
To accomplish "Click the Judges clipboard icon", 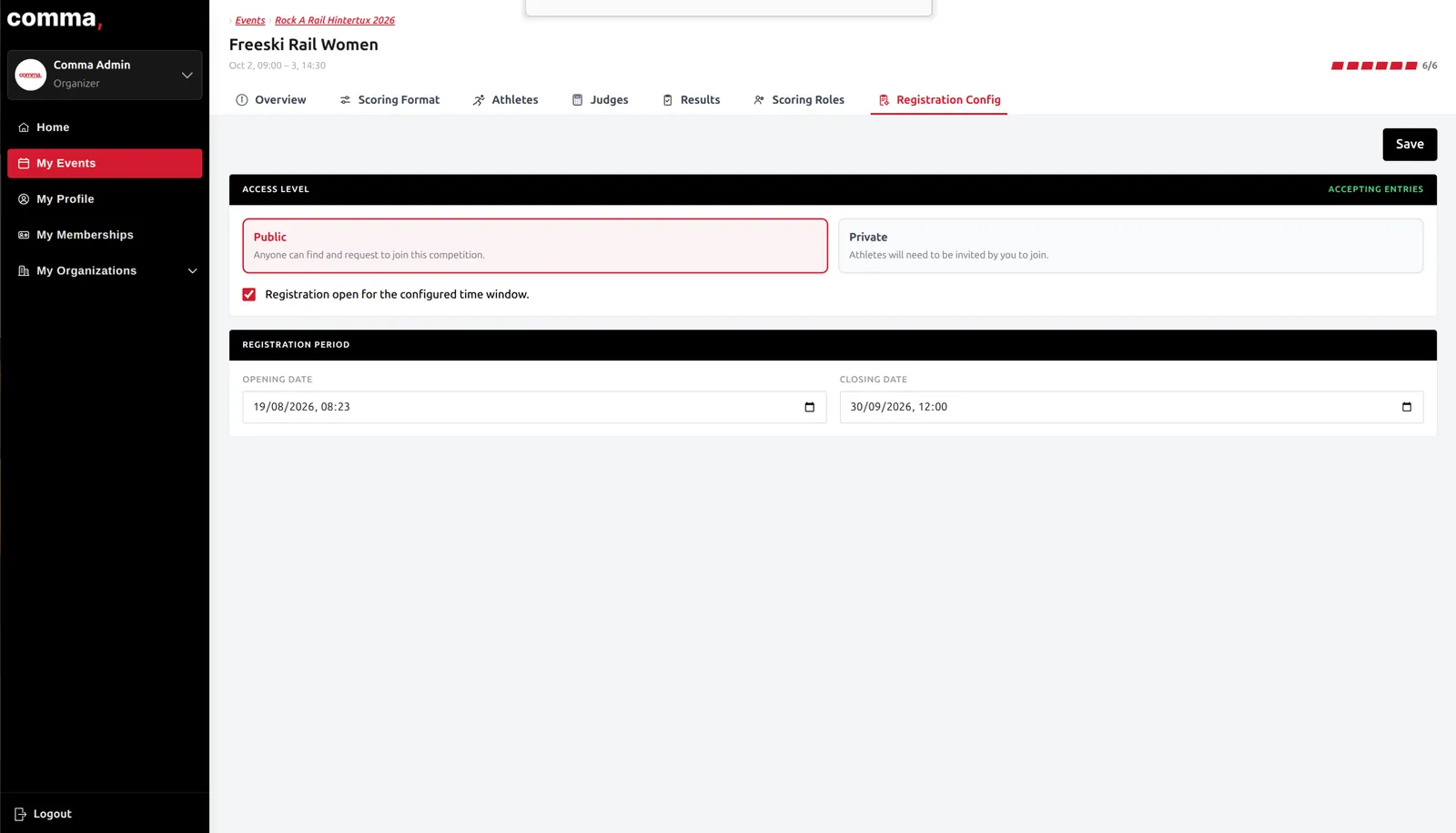I will coord(577,100).
